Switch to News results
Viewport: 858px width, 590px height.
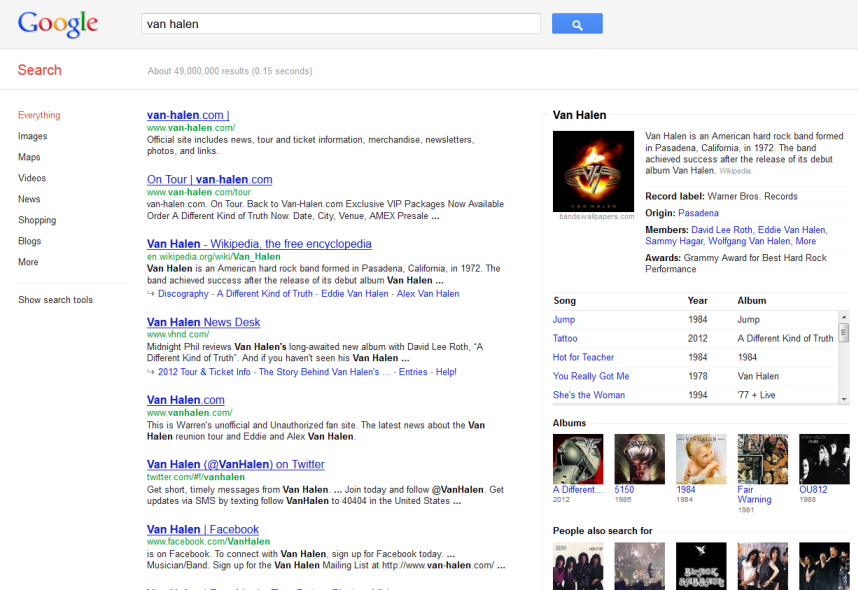(x=29, y=199)
